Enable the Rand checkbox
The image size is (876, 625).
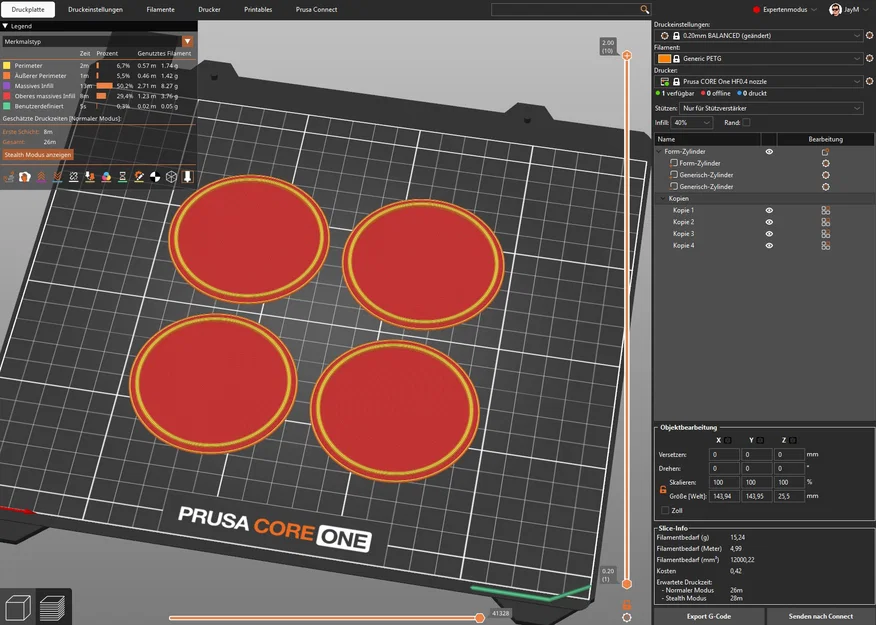point(746,122)
